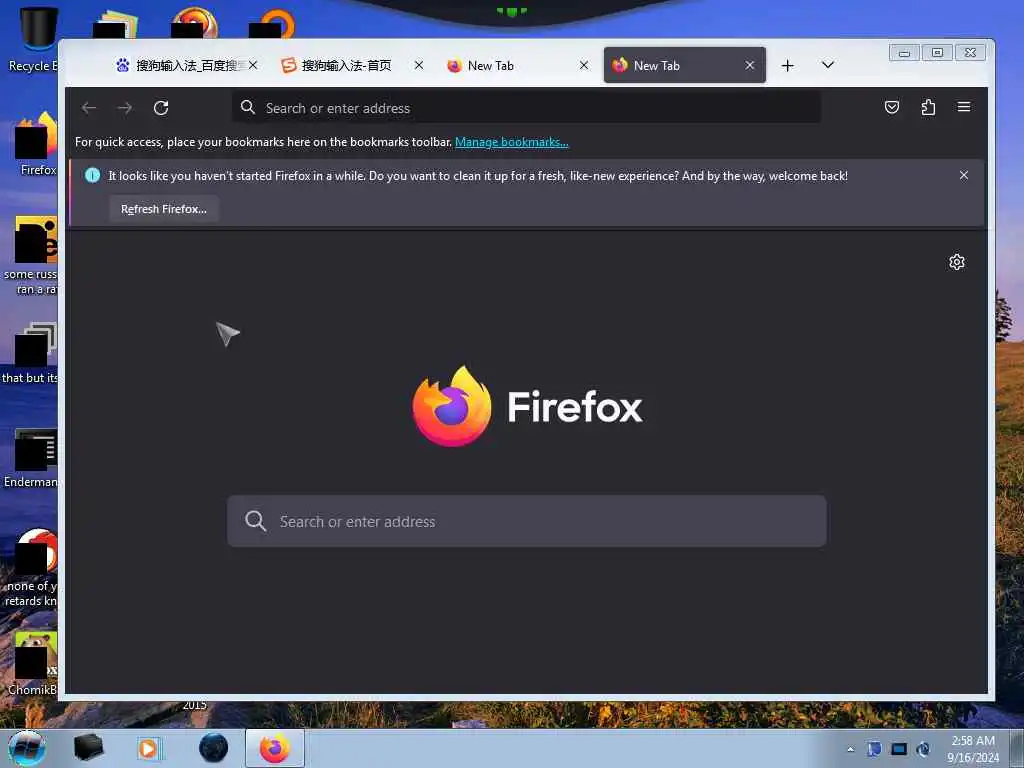Open the taskbar clock showing 2:58 AM
Screen dimensions: 1024x768
tap(973, 749)
